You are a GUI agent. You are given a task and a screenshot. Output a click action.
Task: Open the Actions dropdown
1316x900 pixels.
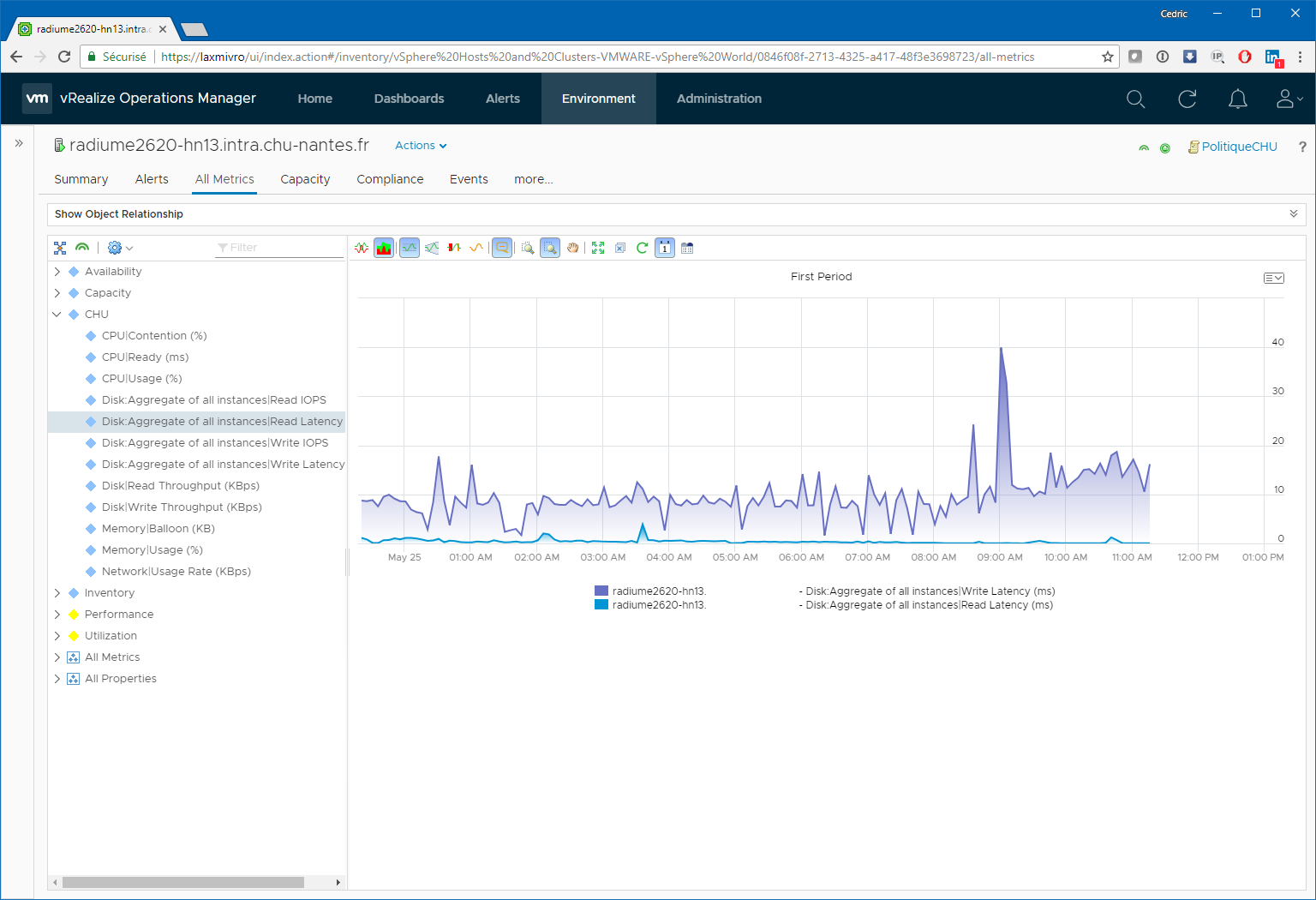(421, 146)
